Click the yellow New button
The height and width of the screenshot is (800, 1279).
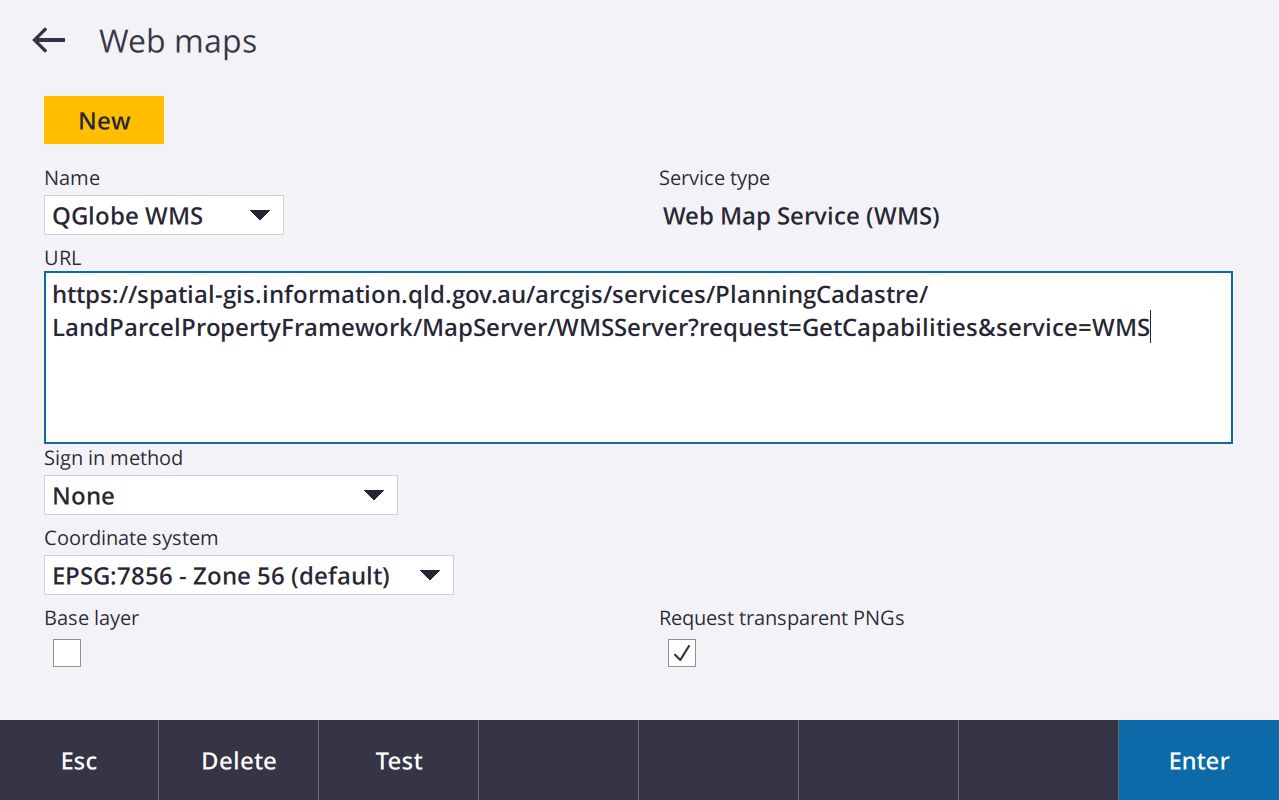pos(104,120)
